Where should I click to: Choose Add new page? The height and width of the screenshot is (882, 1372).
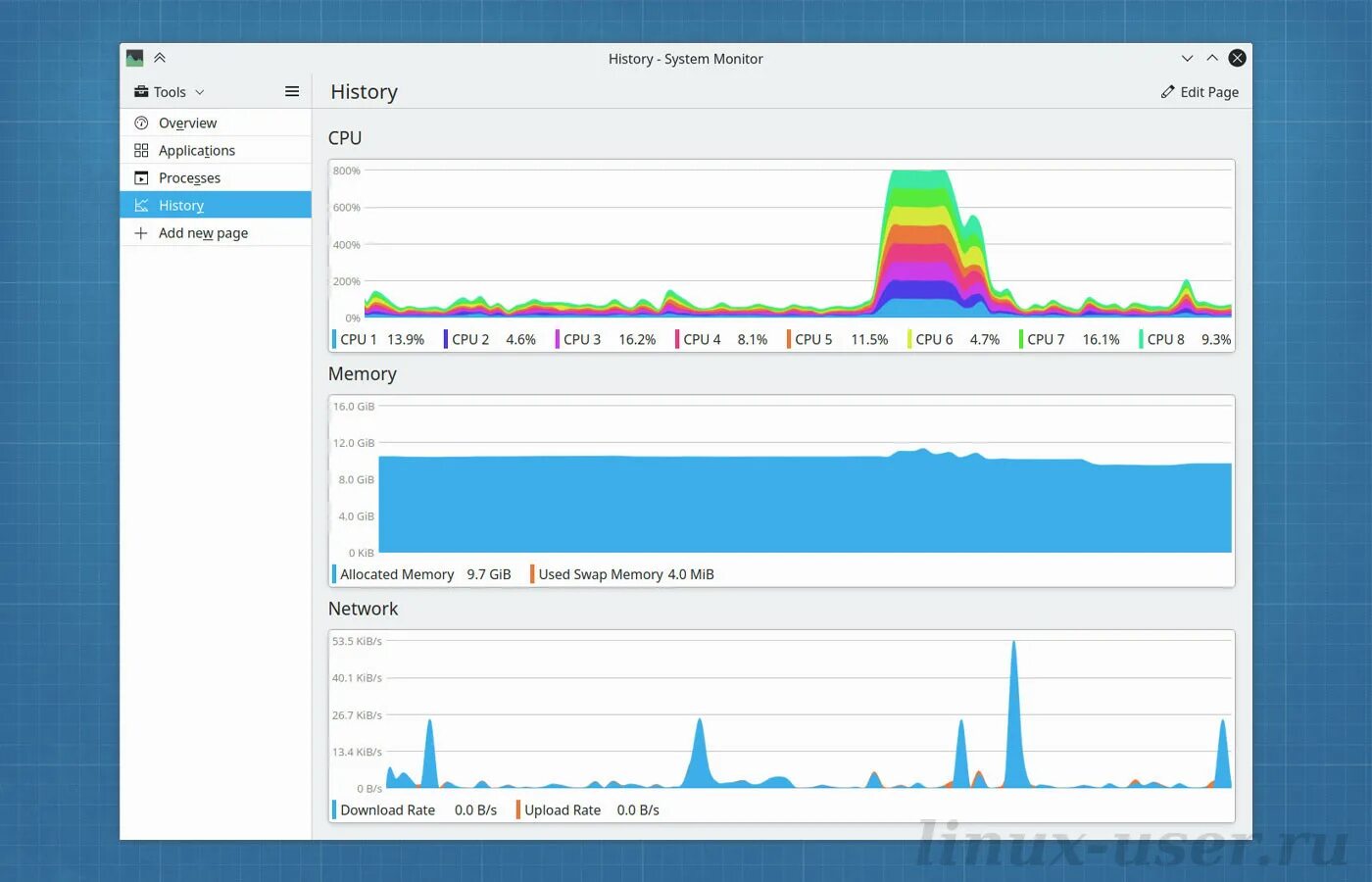point(216,232)
